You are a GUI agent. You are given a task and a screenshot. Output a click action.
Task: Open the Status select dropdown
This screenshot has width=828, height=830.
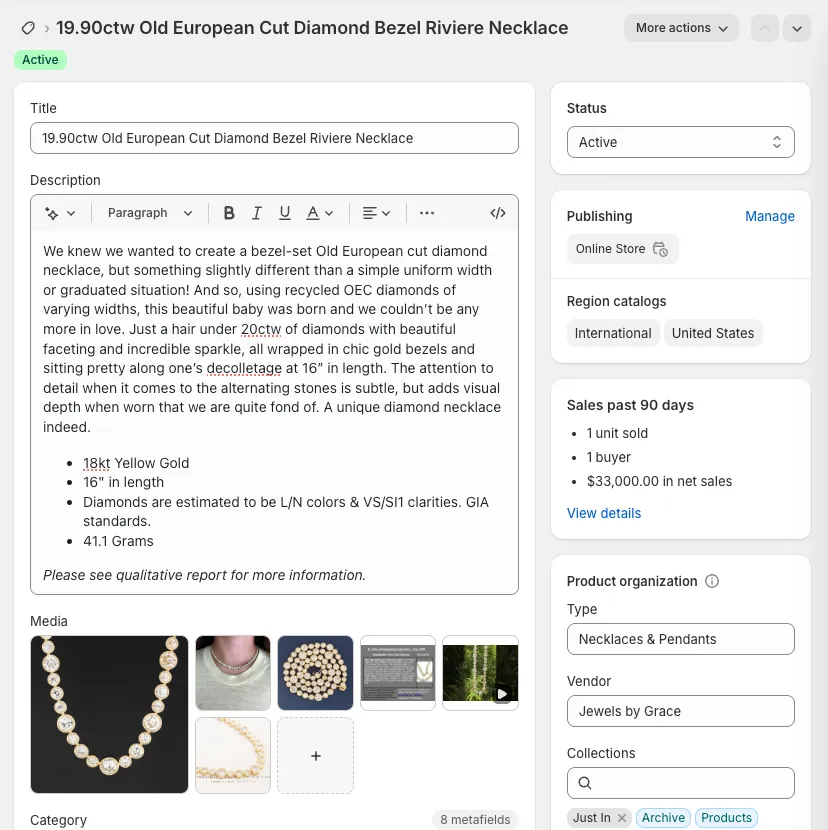click(x=681, y=142)
